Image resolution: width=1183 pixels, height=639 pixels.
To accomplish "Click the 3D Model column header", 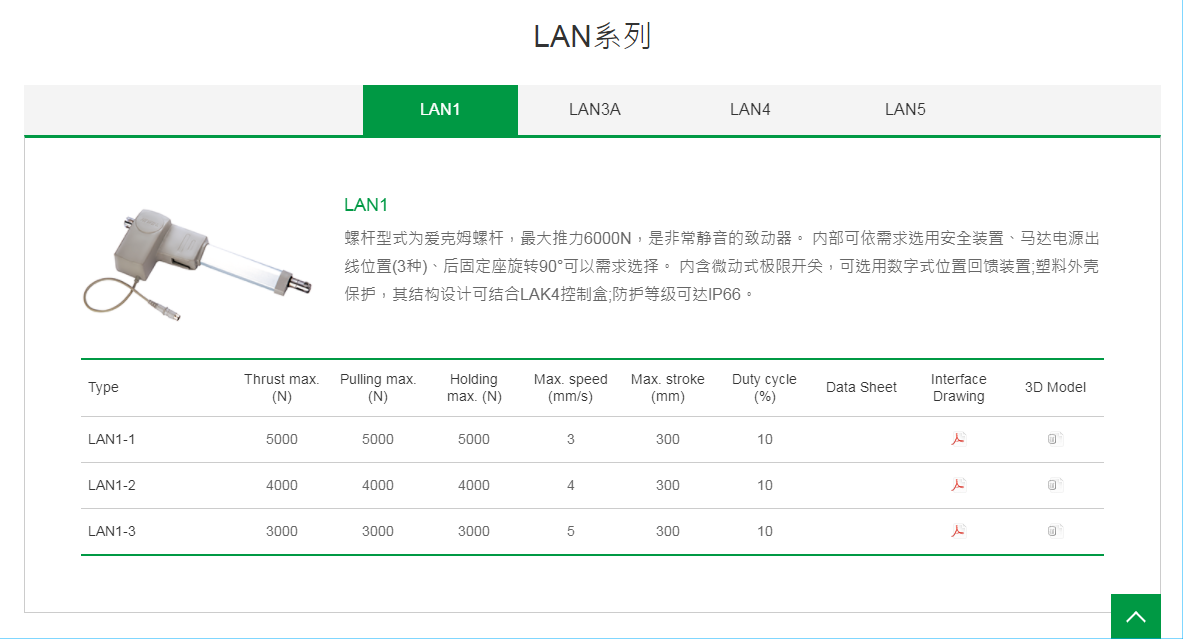I will (1055, 387).
